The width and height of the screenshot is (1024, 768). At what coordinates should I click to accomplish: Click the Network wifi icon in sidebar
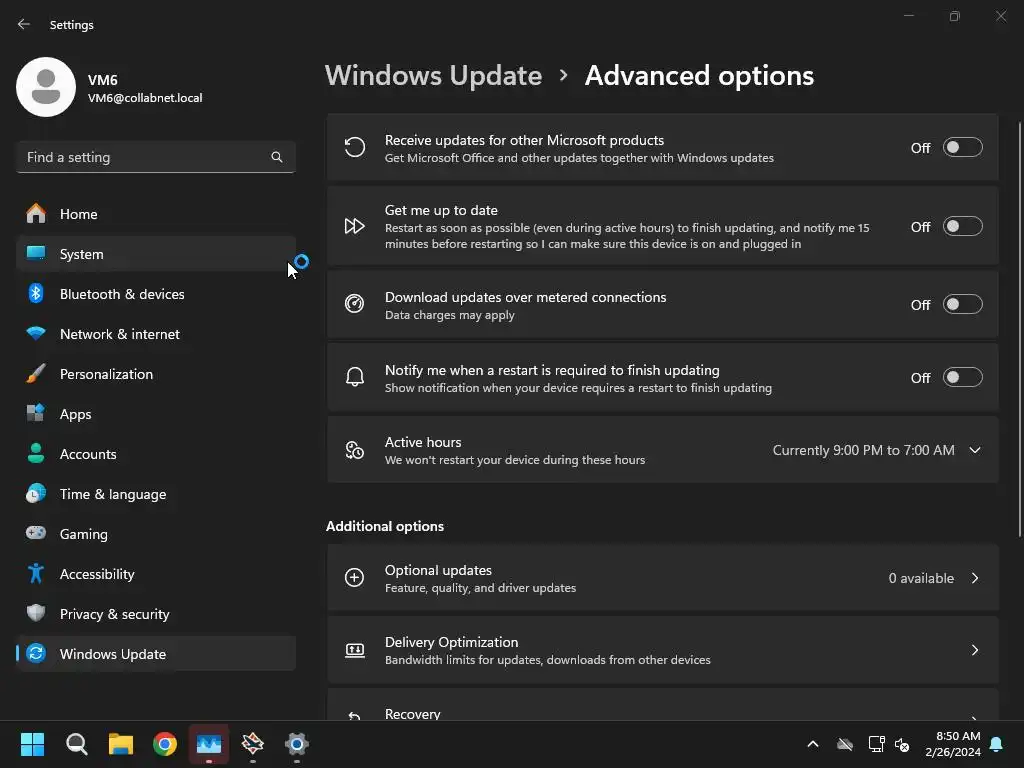36,334
